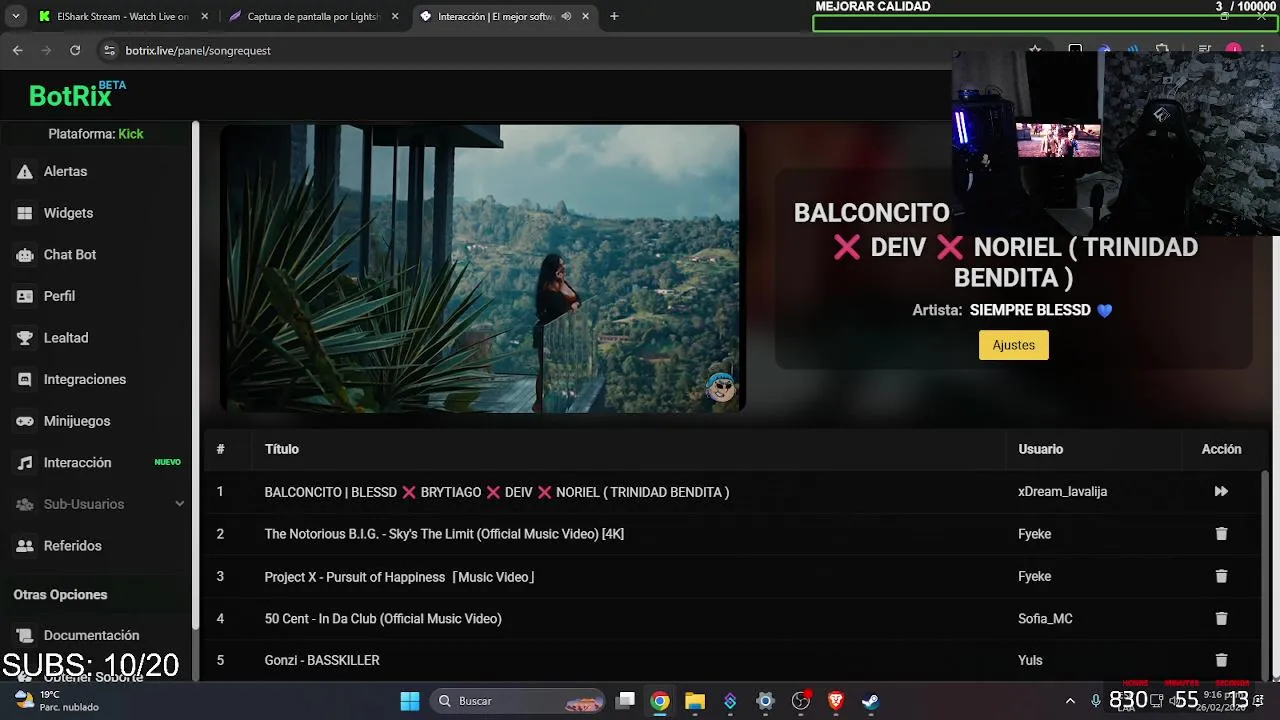
Task: Click the yellow Ajustes button
Action: [x=1014, y=345]
